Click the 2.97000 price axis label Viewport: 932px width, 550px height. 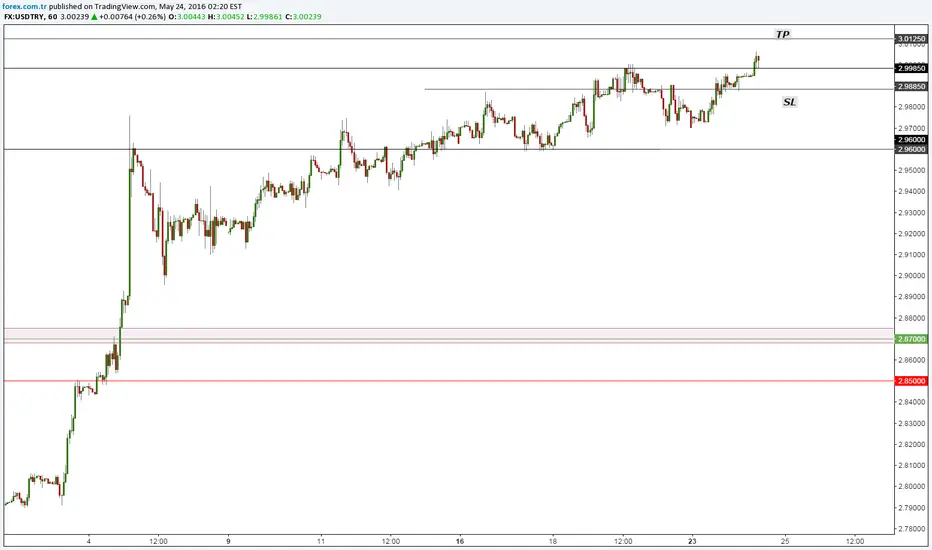pos(911,128)
